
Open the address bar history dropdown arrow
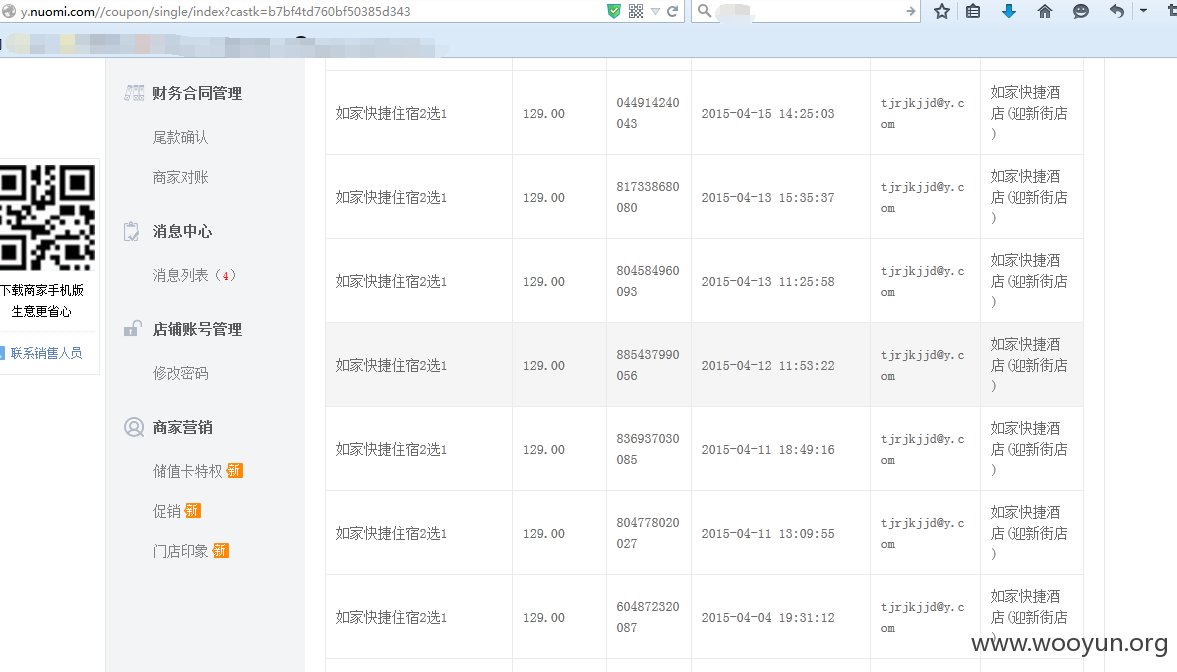(655, 11)
